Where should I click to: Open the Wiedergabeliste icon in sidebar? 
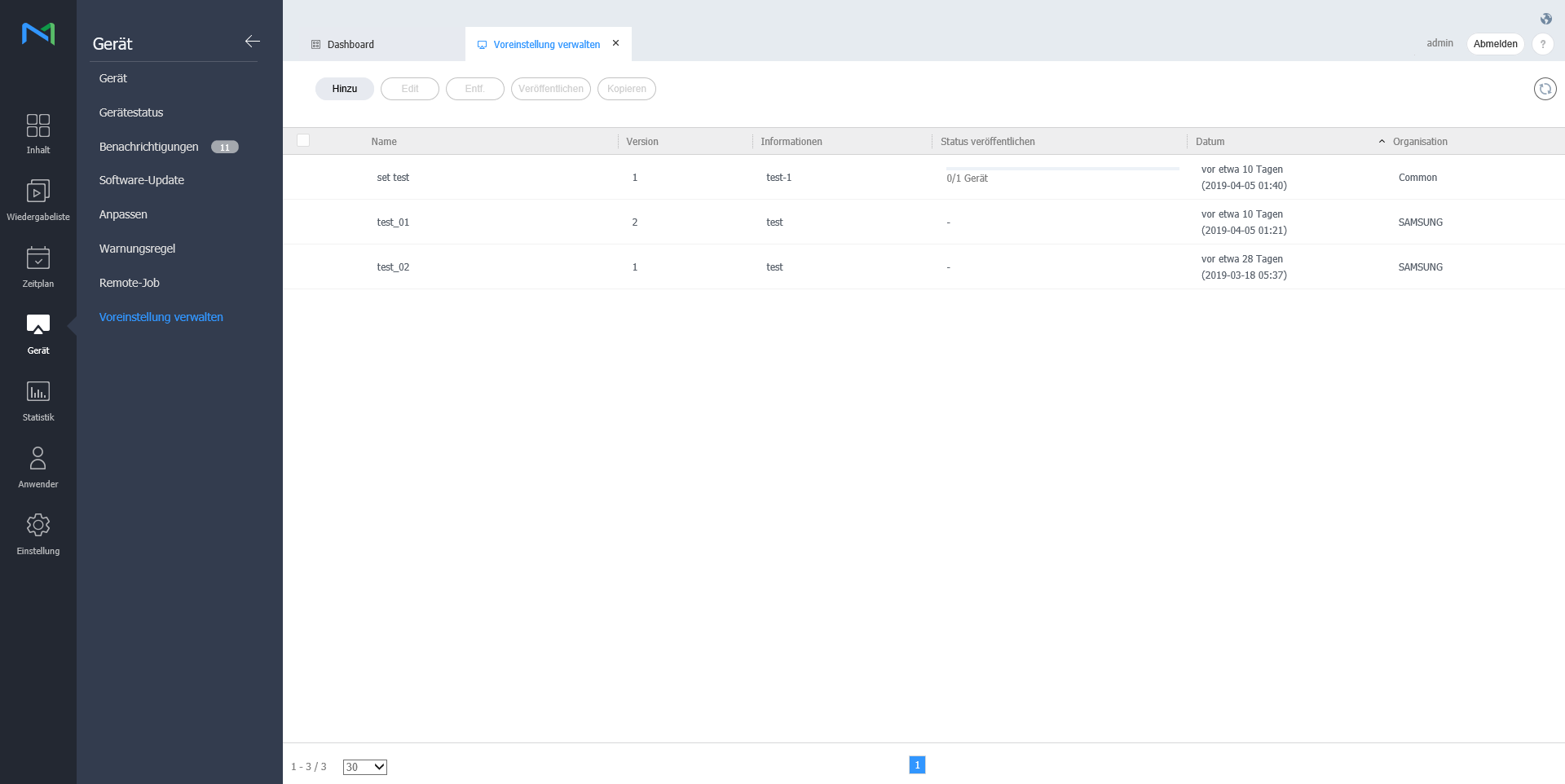point(38,192)
